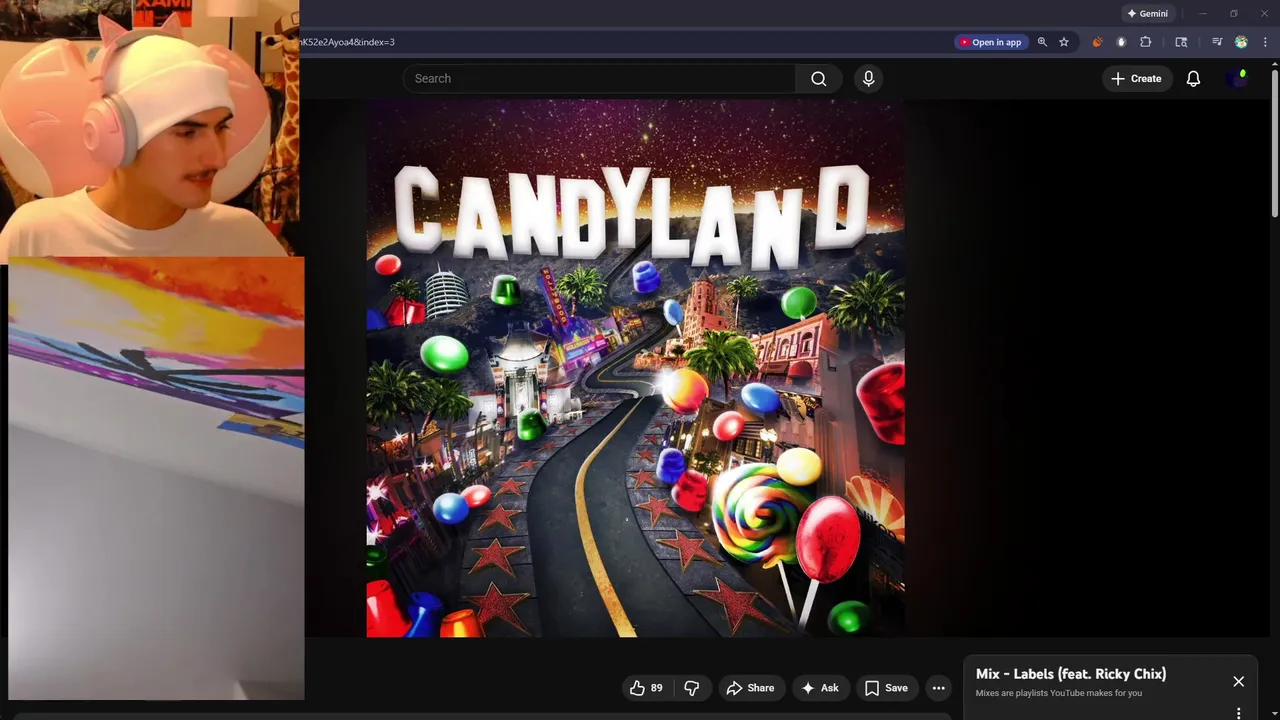
Task: Minimize the Chrome window
Action: 1203,14
